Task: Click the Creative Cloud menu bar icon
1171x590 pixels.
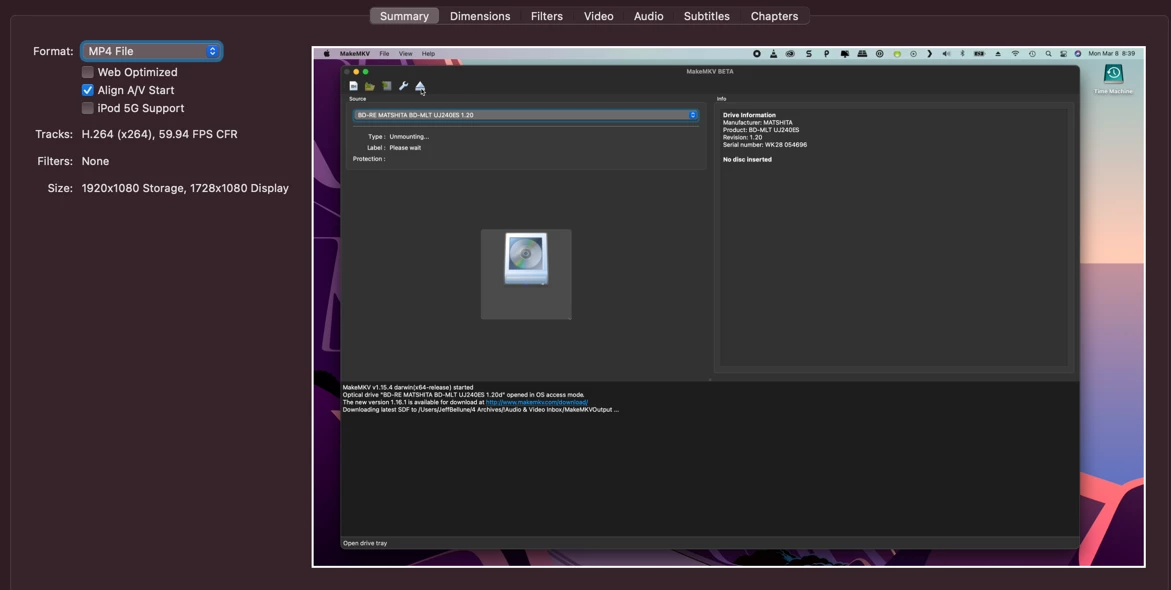Action: (790, 54)
